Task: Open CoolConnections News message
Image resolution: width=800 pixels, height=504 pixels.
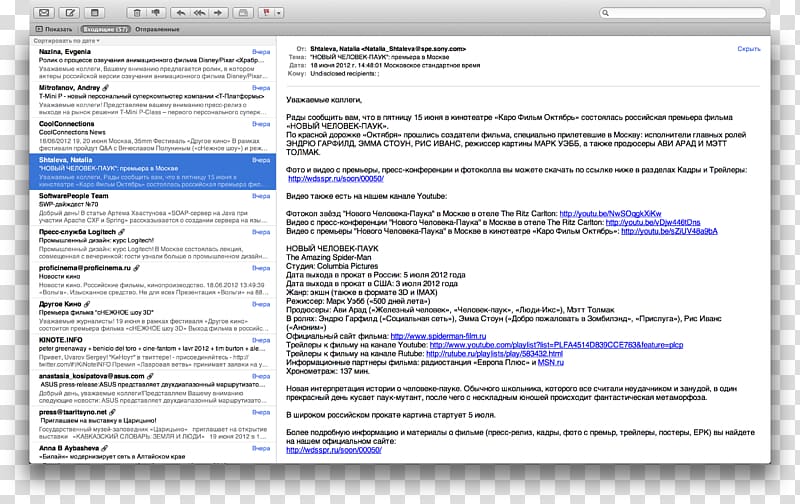Action: (x=153, y=136)
